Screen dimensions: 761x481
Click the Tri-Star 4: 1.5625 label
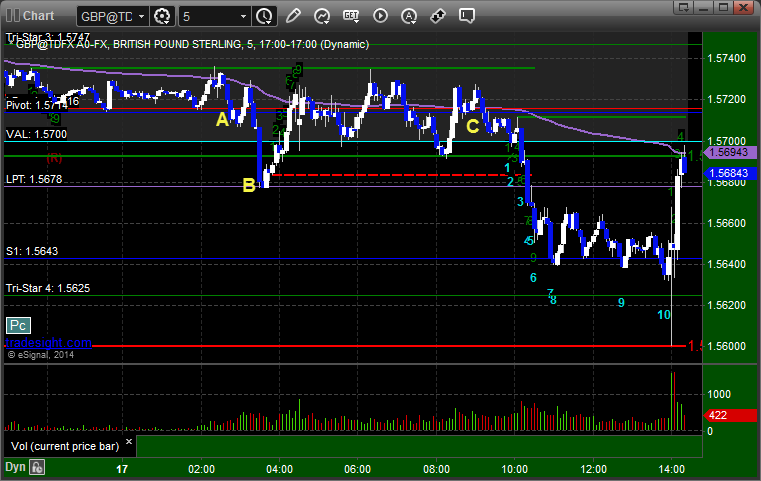point(48,288)
